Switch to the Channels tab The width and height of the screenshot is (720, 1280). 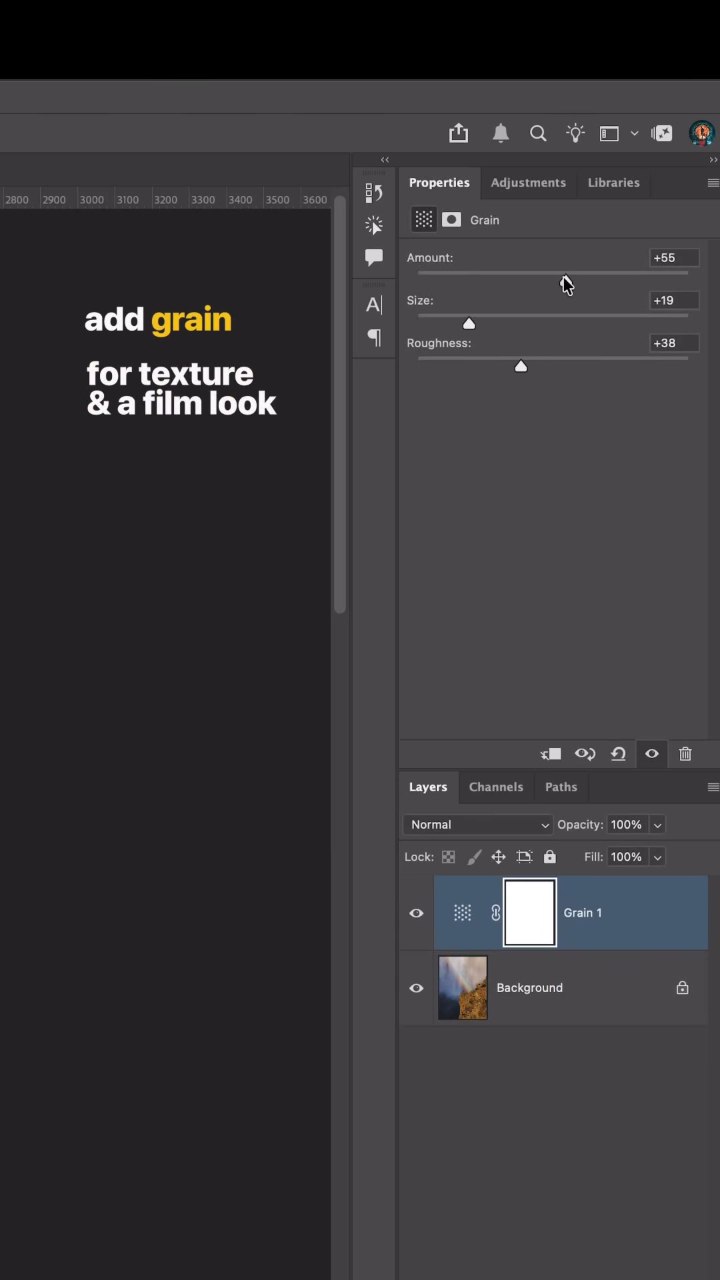point(496,787)
